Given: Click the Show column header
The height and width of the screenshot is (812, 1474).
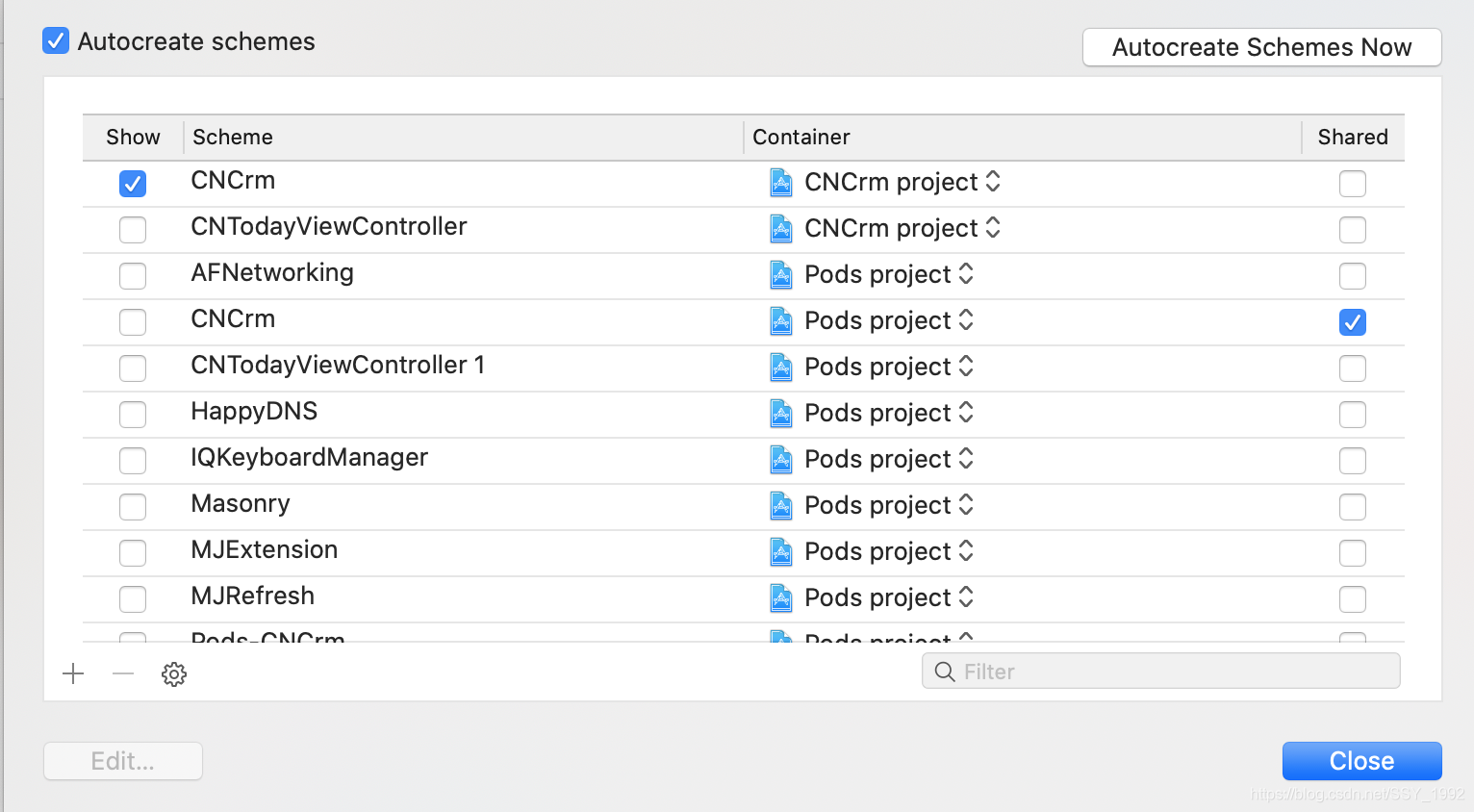Looking at the screenshot, I should 133,138.
